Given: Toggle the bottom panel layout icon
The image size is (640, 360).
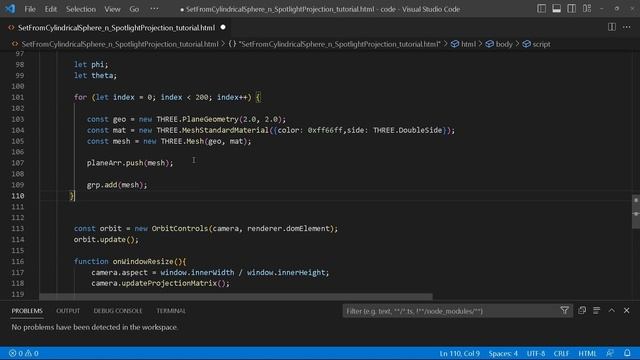Looking at the screenshot, I should (x=556, y=9).
